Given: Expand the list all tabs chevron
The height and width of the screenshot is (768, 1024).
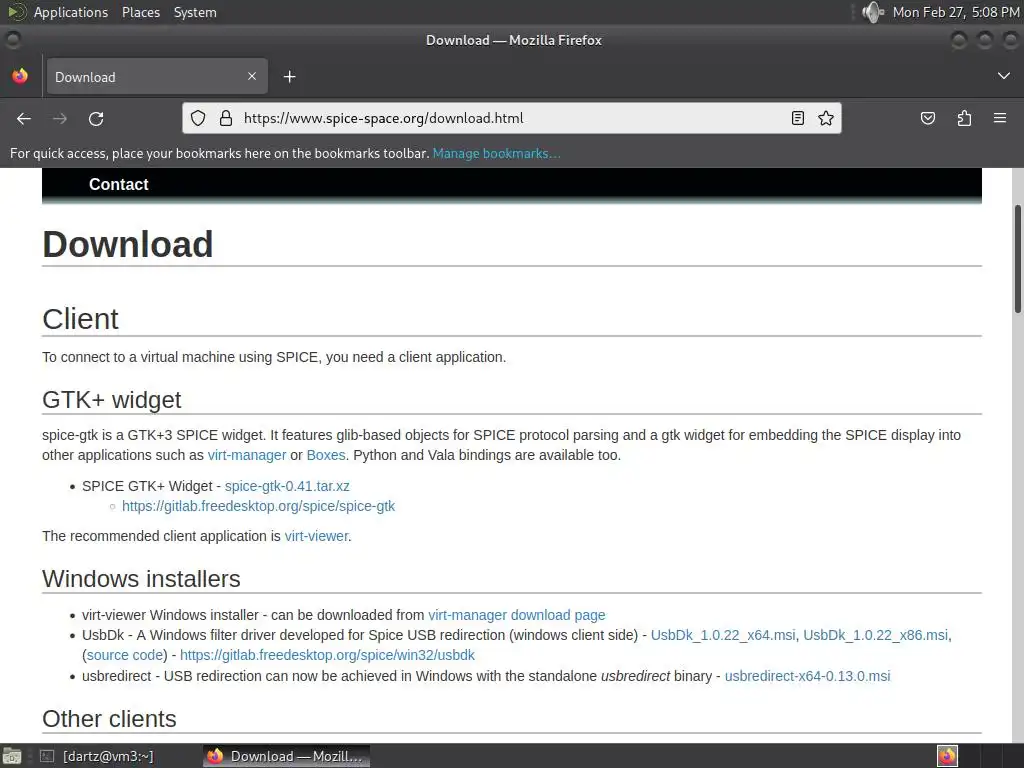Looking at the screenshot, I should click(x=1004, y=76).
